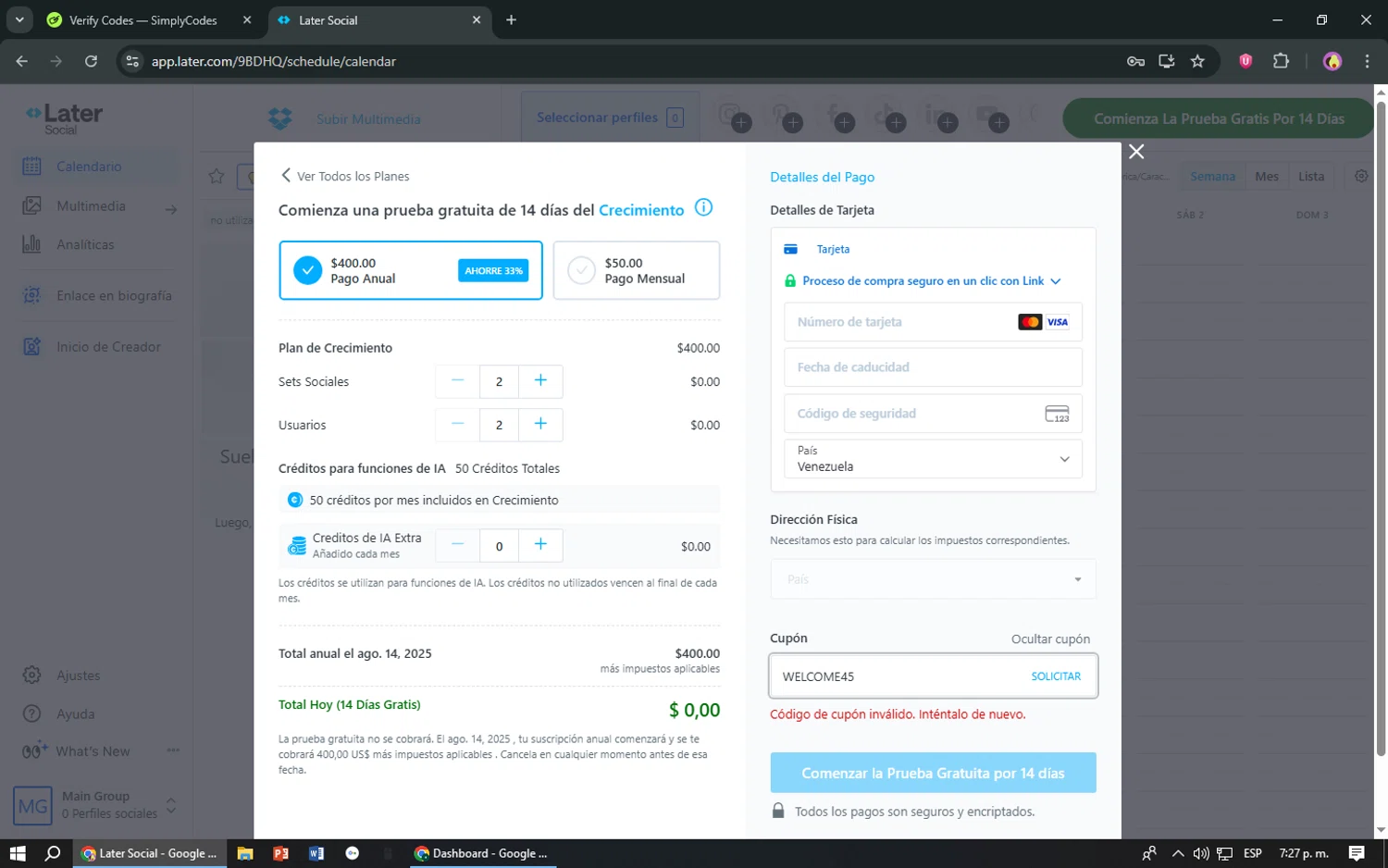
Task: Select the $400.00 Pago Anual option
Action: pos(411,270)
